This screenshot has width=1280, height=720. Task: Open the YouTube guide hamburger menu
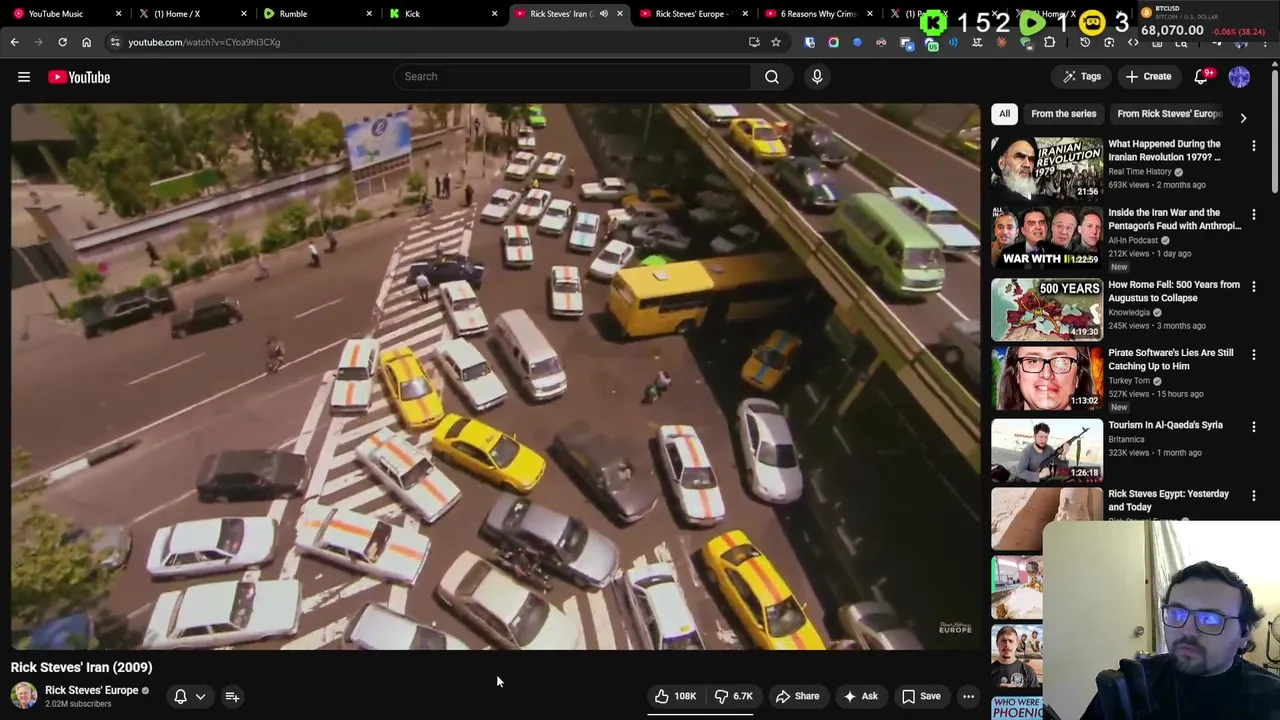[x=24, y=77]
